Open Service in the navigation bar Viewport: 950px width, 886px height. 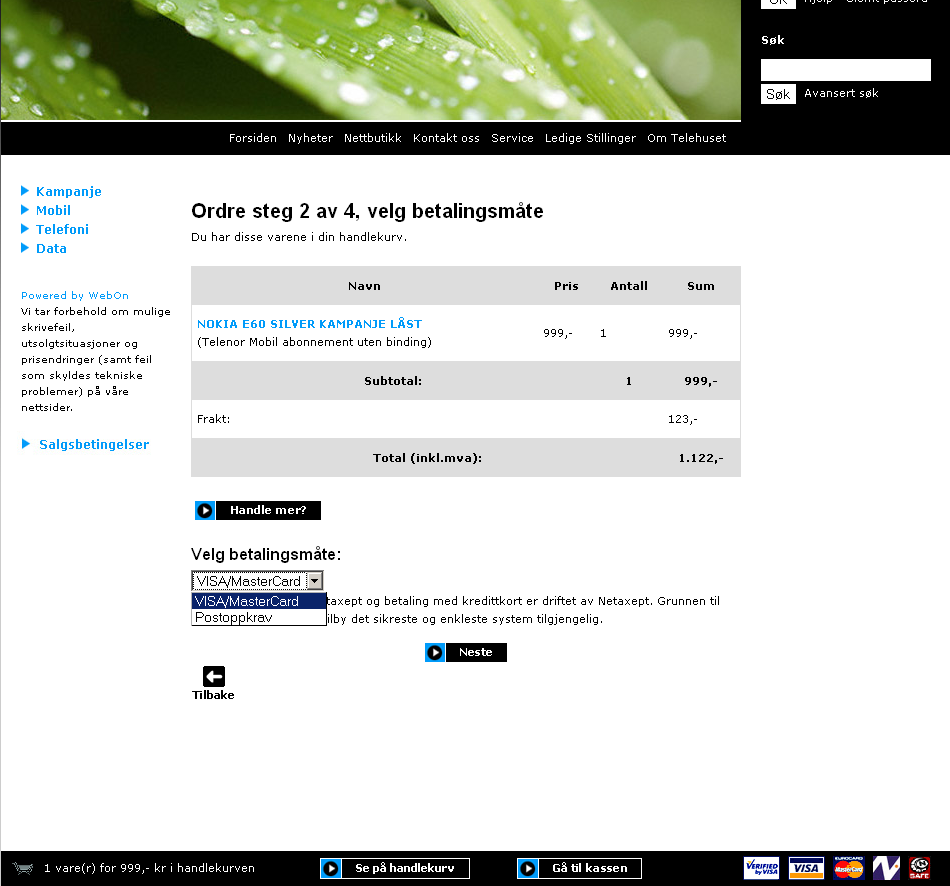click(x=512, y=138)
